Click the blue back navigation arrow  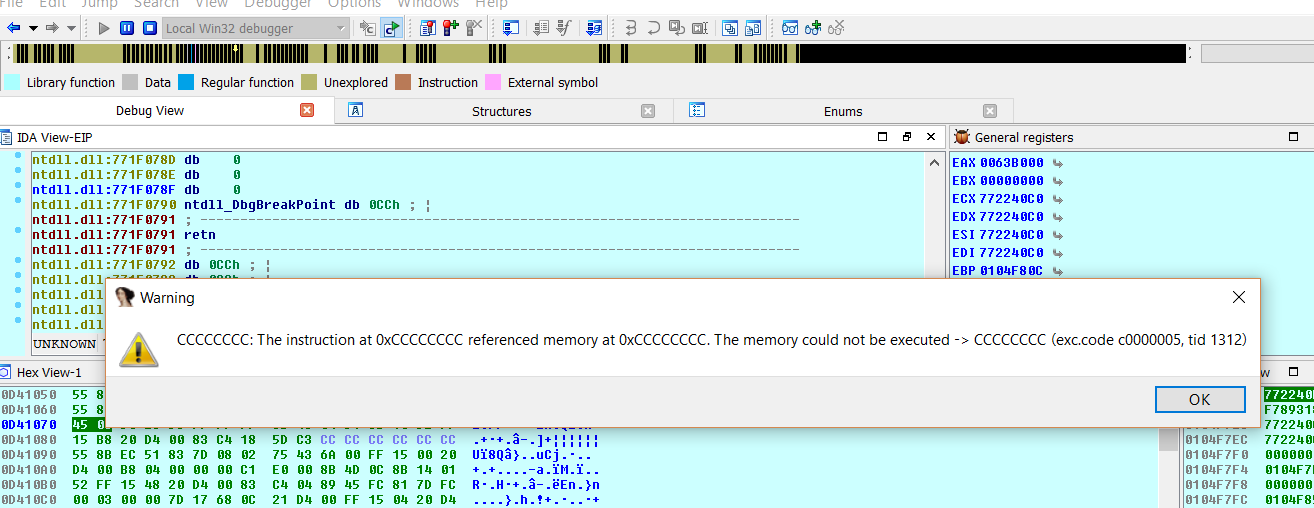click(14, 28)
